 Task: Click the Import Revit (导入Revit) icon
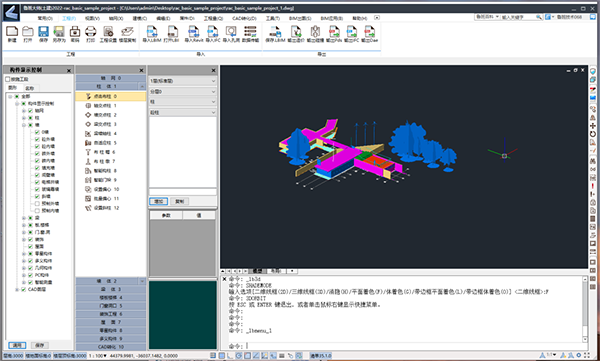[194, 32]
